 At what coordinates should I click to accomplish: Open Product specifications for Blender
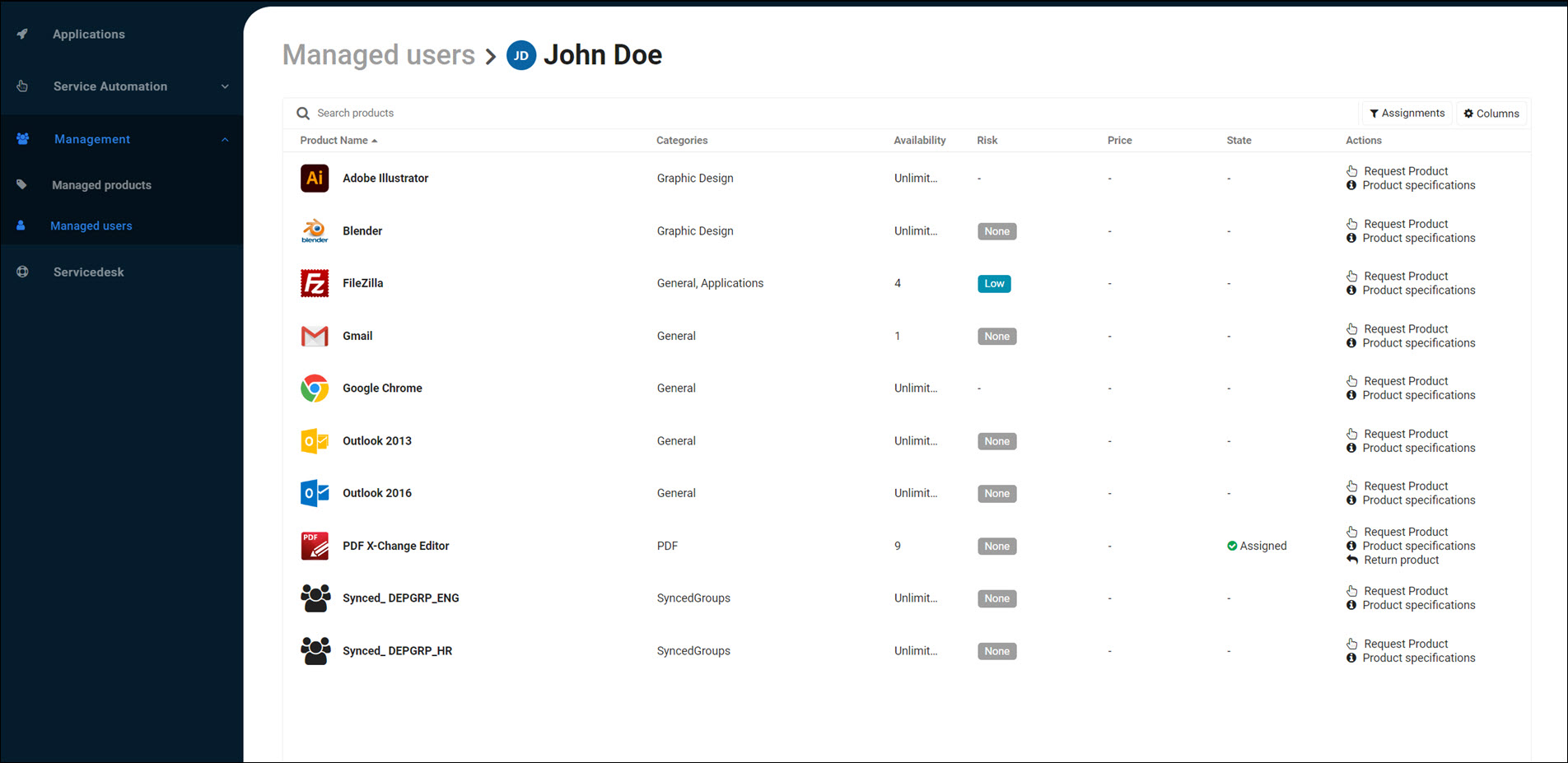click(x=1419, y=238)
